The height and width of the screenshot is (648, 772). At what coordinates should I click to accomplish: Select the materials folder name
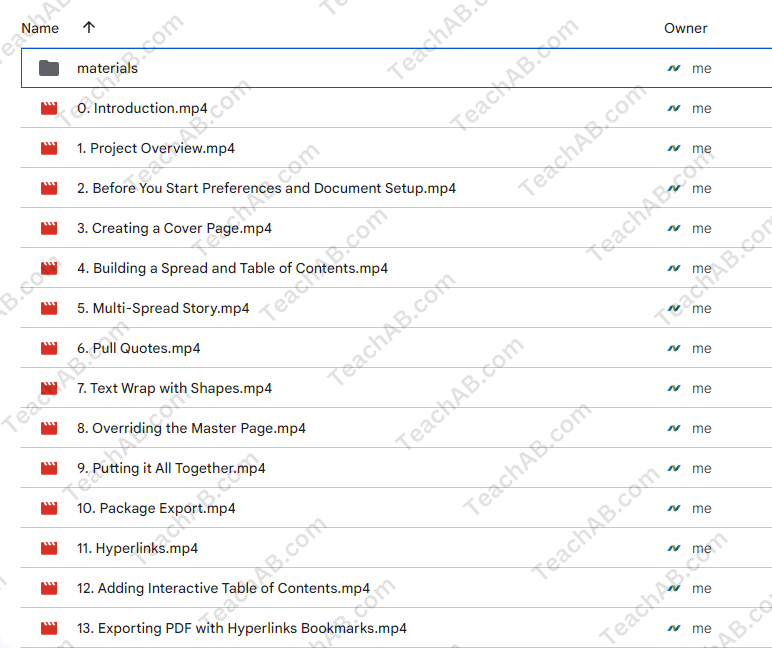pyautogui.click(x=107, y=68)
